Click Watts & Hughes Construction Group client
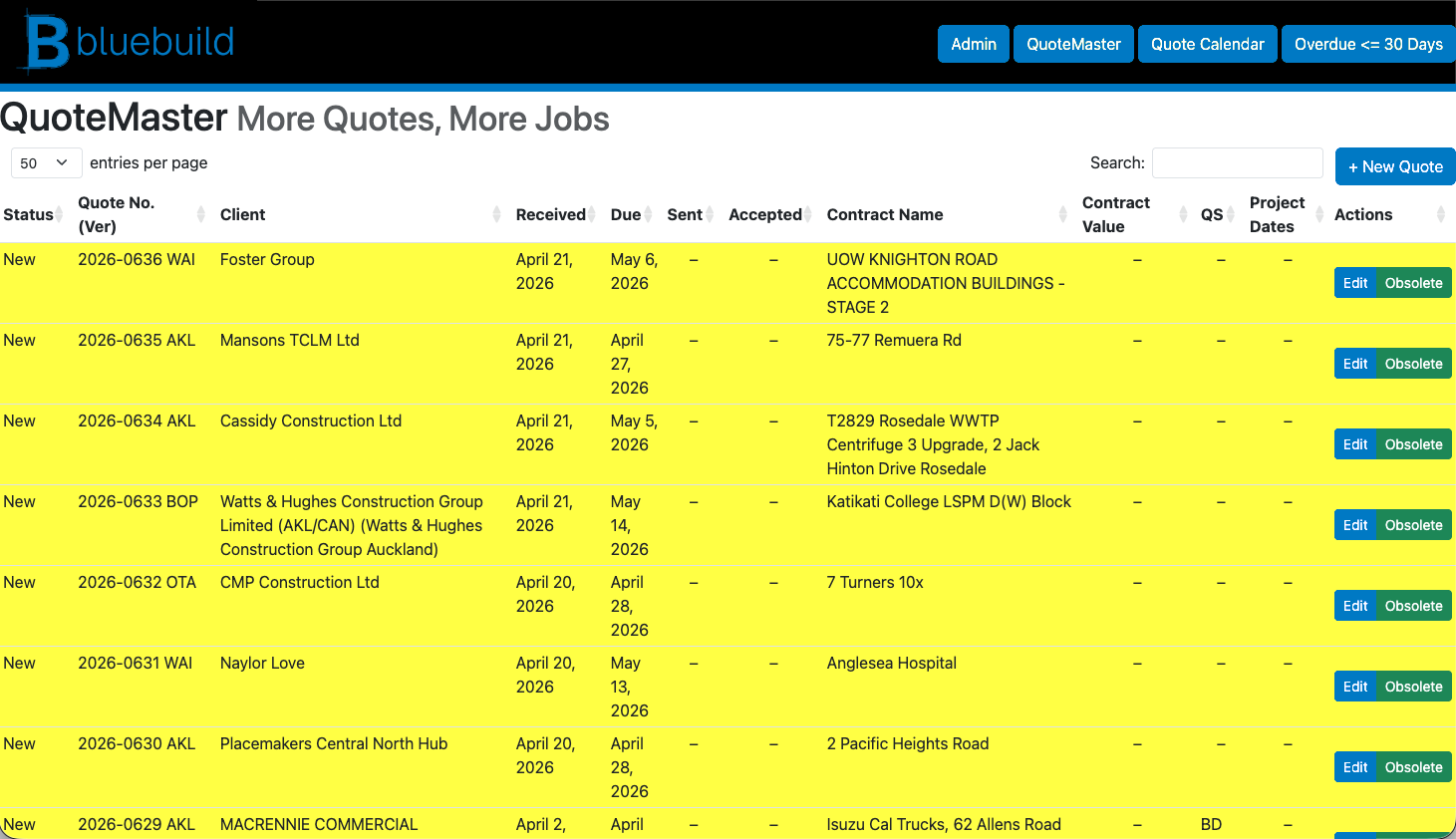This screenshot has width=1456, height=839. pos(352,525)
